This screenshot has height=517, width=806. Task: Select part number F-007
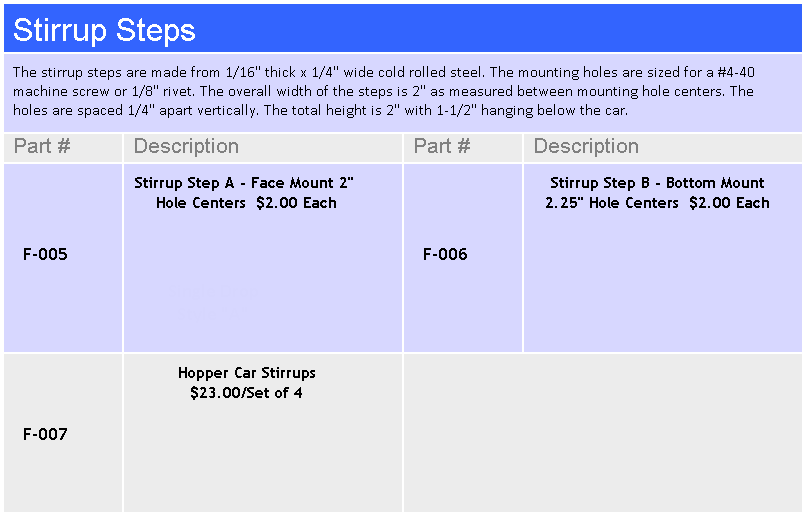pyautogui.click(x=45, y=434)
